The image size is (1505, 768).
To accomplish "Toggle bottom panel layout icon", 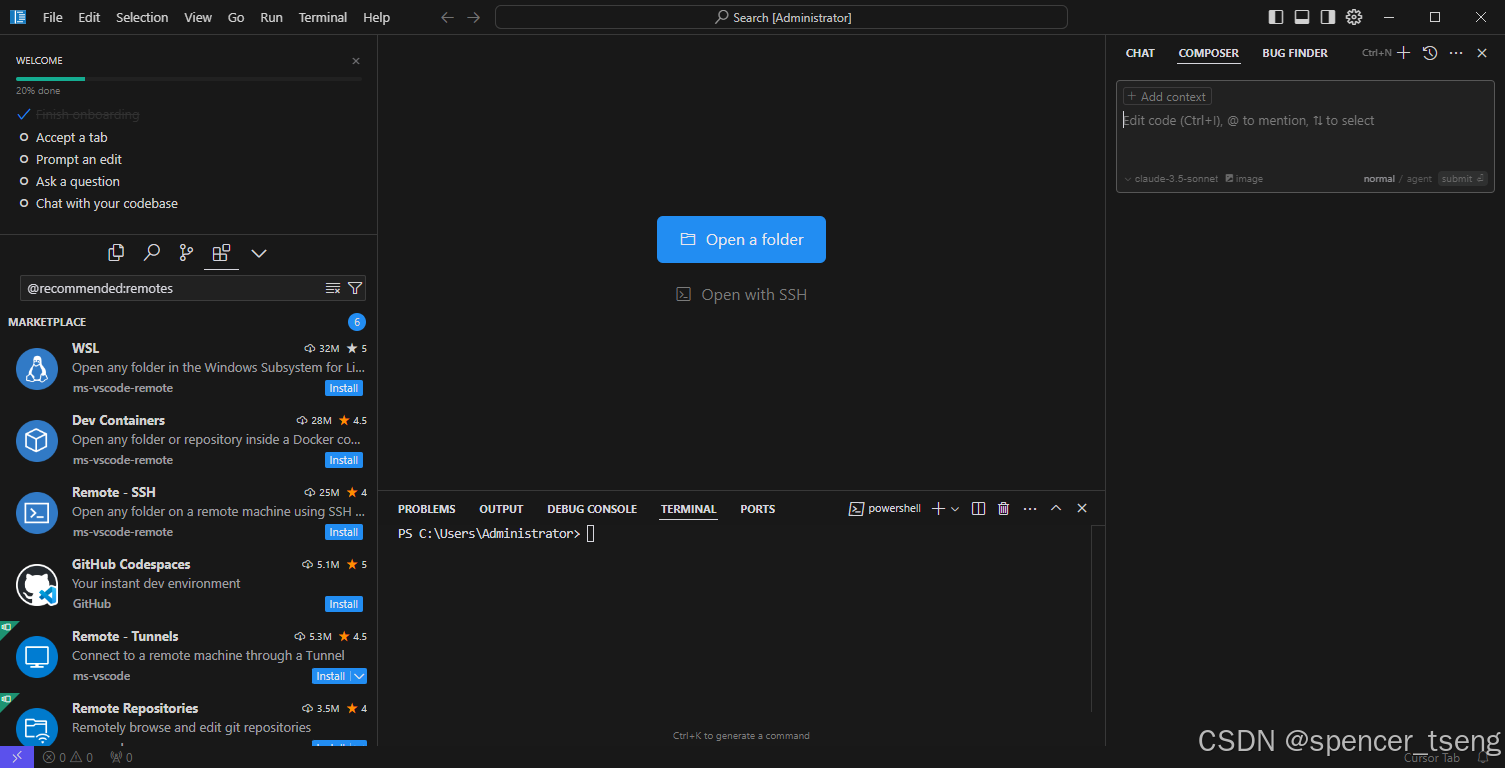I will click(1302, 17).
